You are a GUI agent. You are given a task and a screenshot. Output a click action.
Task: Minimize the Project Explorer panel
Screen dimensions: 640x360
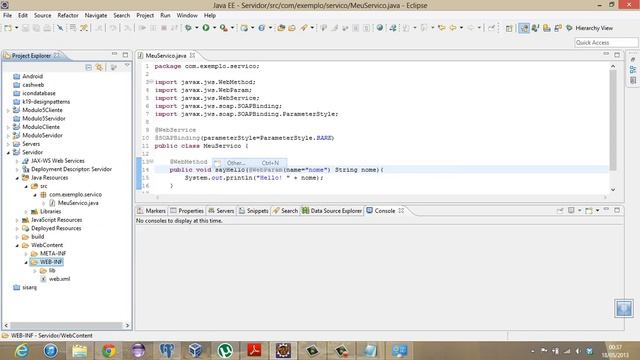point(114,54)
